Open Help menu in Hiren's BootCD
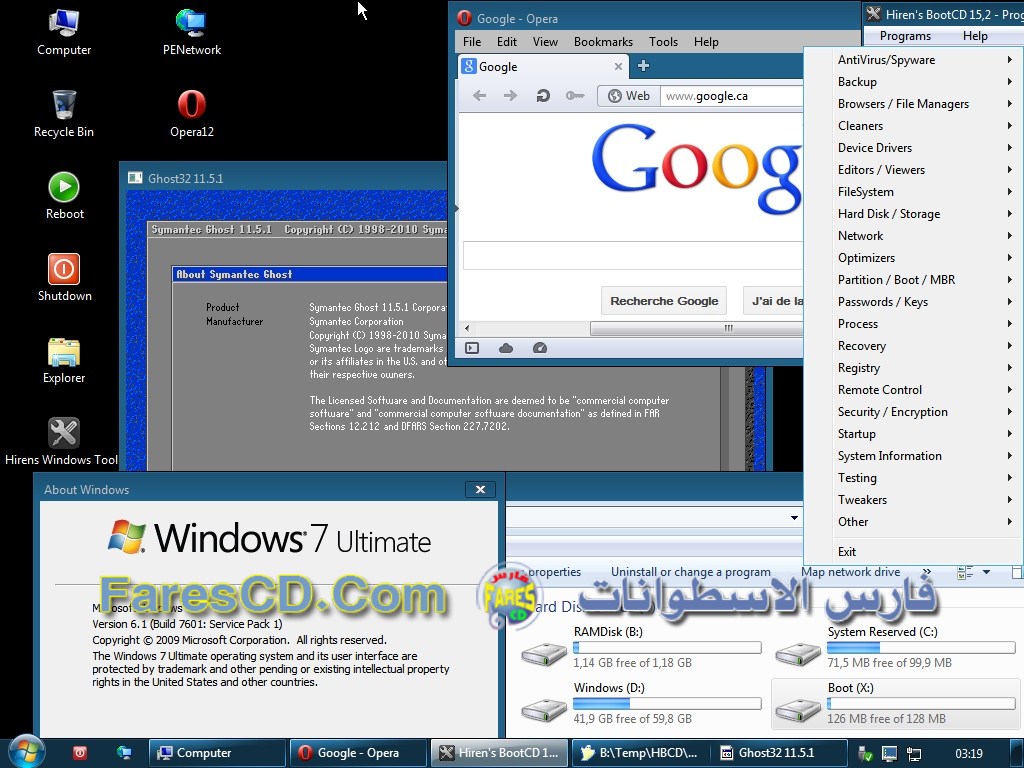 pos(975,36)
